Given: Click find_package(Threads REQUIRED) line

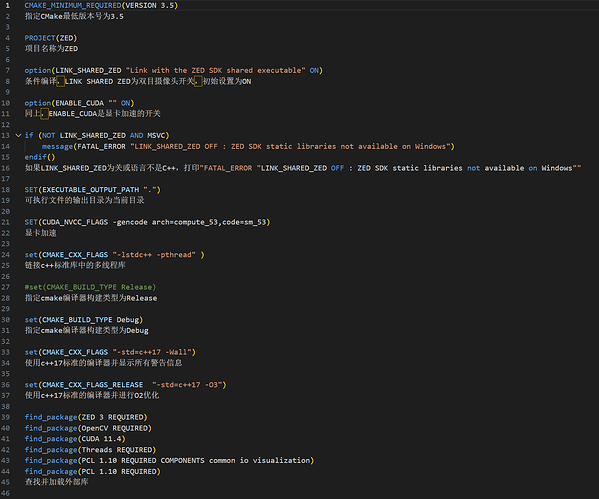Looking at the screenshot, I should 90,450.
